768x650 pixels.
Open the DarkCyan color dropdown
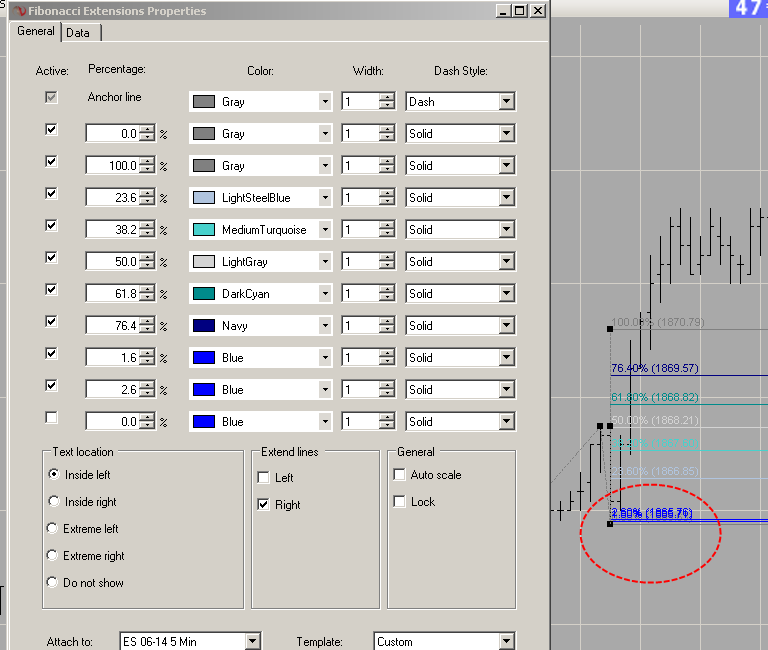point(325,294)
